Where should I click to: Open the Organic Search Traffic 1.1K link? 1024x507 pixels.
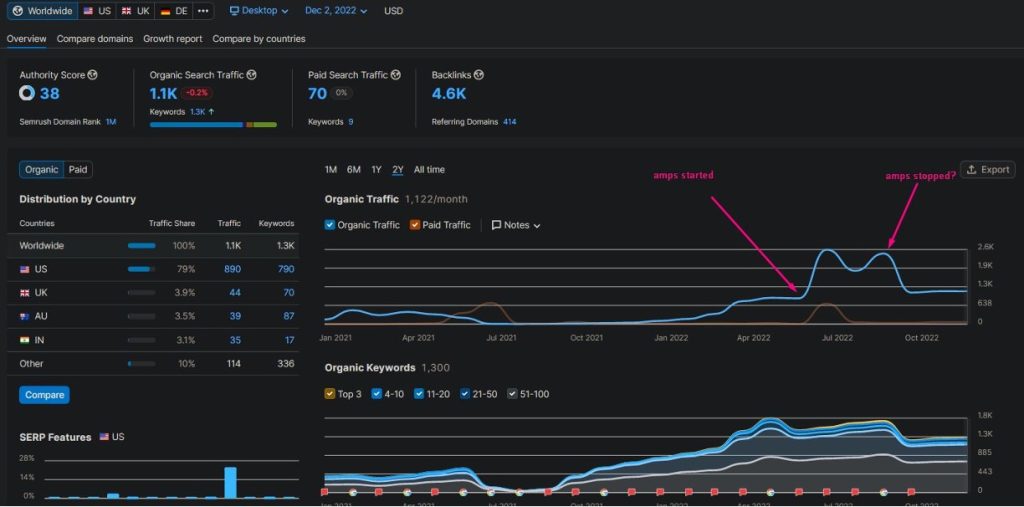(x=163, y=93)
